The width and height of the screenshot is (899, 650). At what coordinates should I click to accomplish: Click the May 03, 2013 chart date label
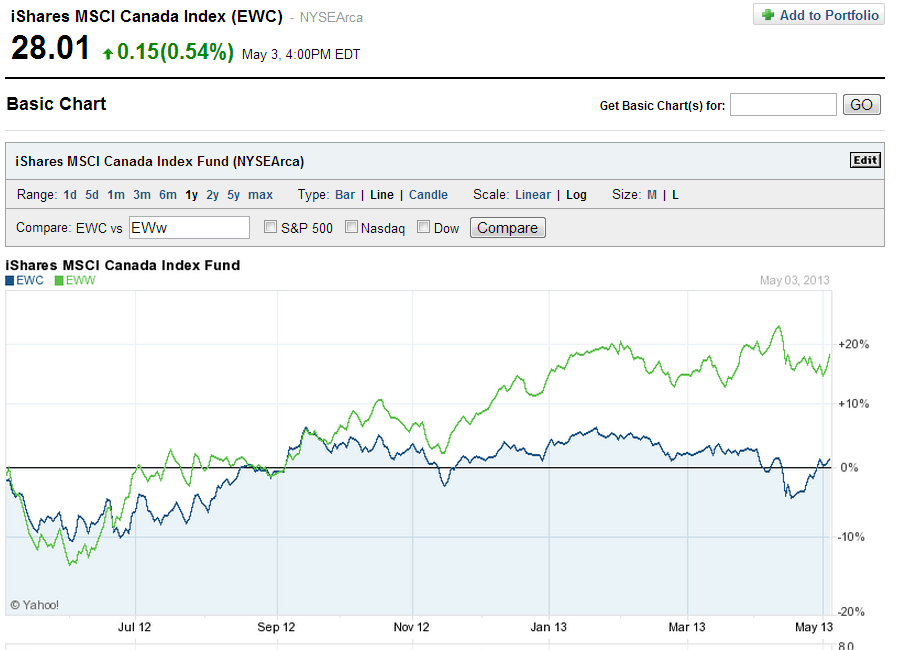pos(795,280)
